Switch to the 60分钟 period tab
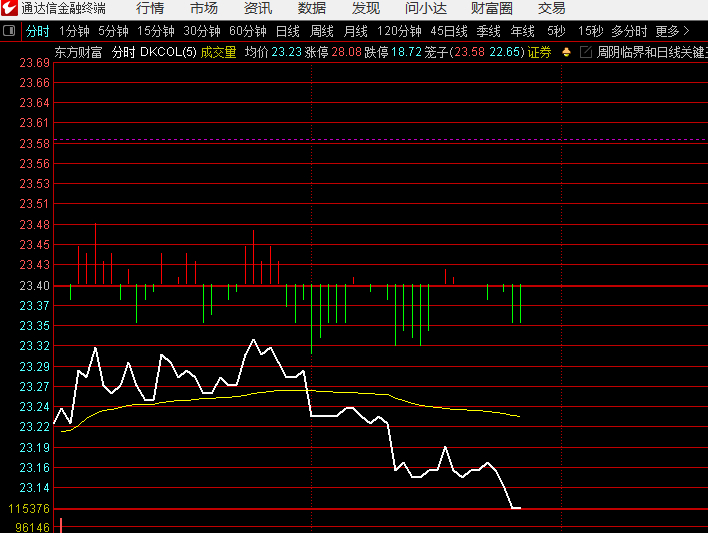Image resolution: width=708 pixels, height=533 pixels. [x=248, y=31]
